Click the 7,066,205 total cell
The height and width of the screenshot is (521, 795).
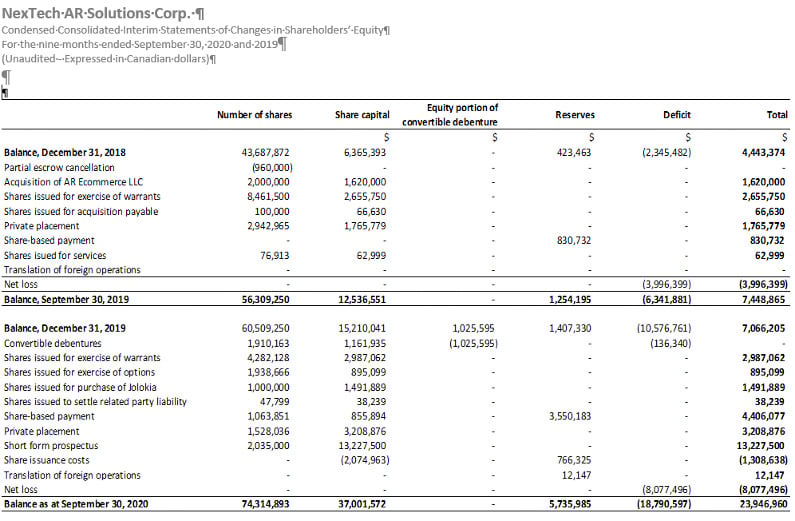pos(763,328)
